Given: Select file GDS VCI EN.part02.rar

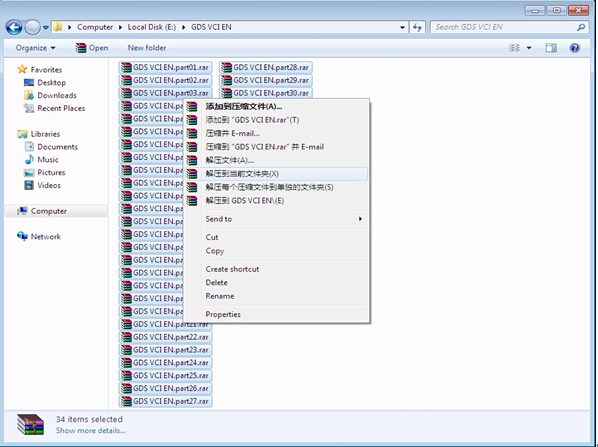Looking at the screenshot, I should point(165,80).
